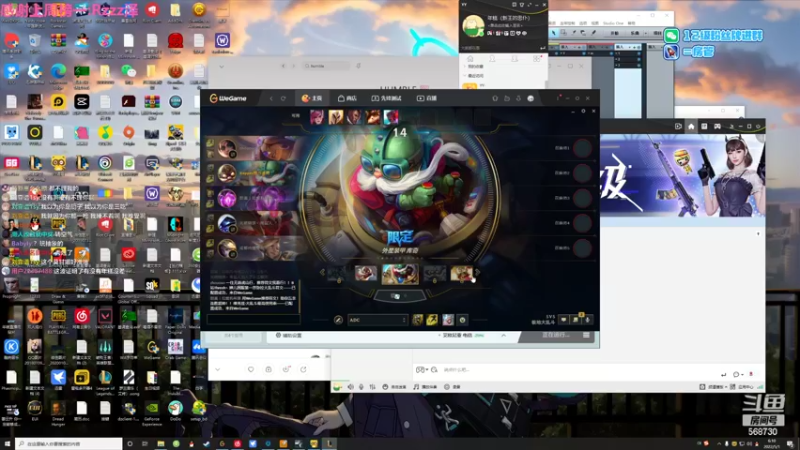Open emote selector round icon
Image resolution: width=800 pixels, height=450 pixels.
click(462, 320)
